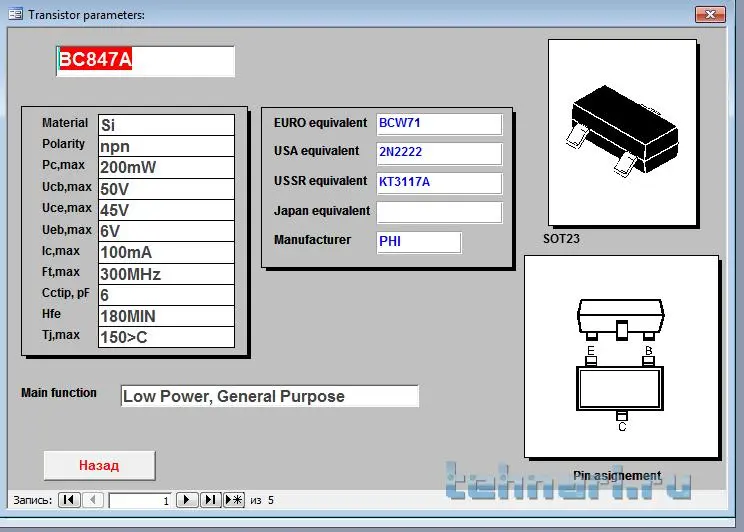Click the Cctip, pF field showing 6
The height and width of the screenshot is (532, 744).
pos(166,295)
